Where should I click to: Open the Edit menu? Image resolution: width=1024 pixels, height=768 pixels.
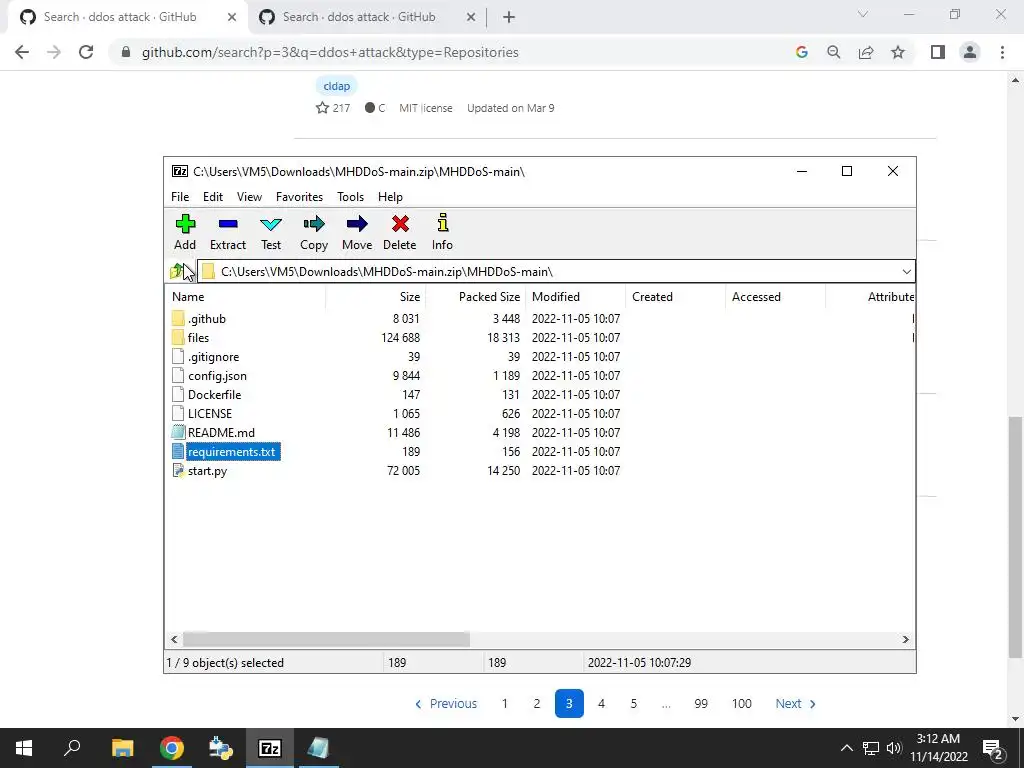[x=213, y=197]
